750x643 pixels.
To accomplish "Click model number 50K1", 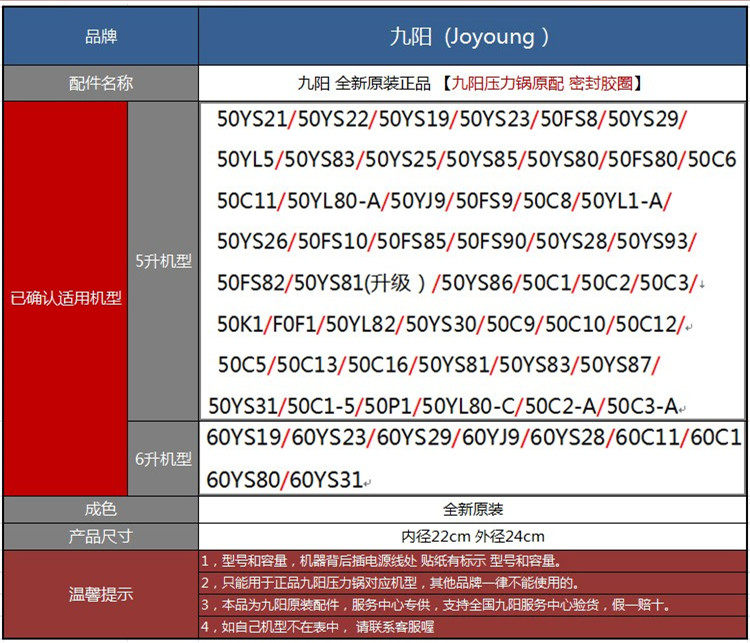I will (x=240, y=324).
